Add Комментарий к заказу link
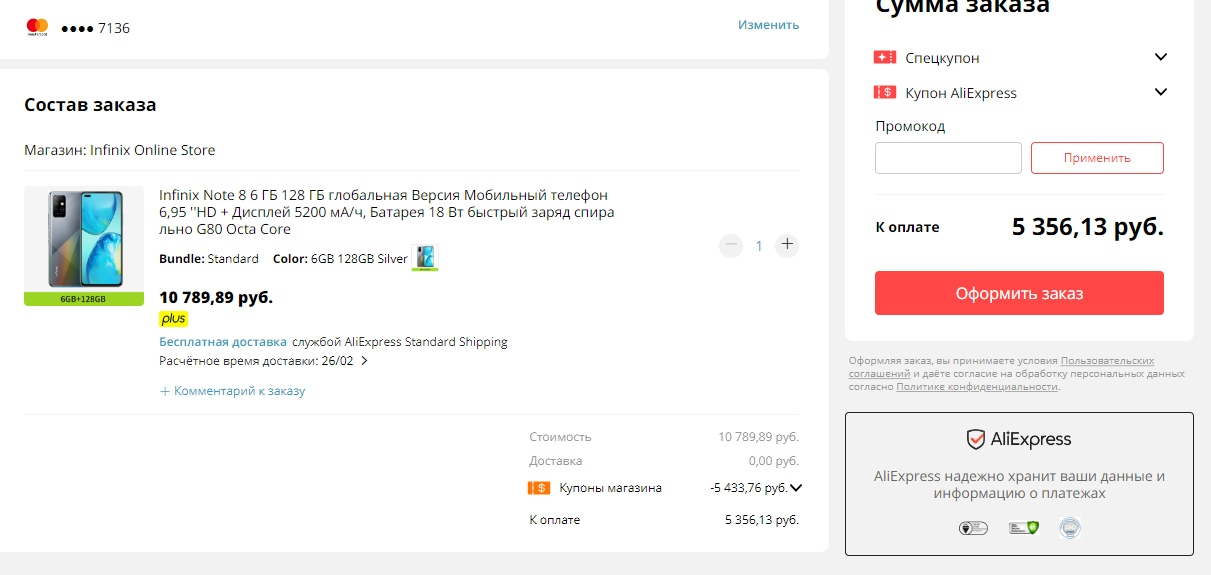The width and height of the screenshot is (1211, 575). [233, 391]
